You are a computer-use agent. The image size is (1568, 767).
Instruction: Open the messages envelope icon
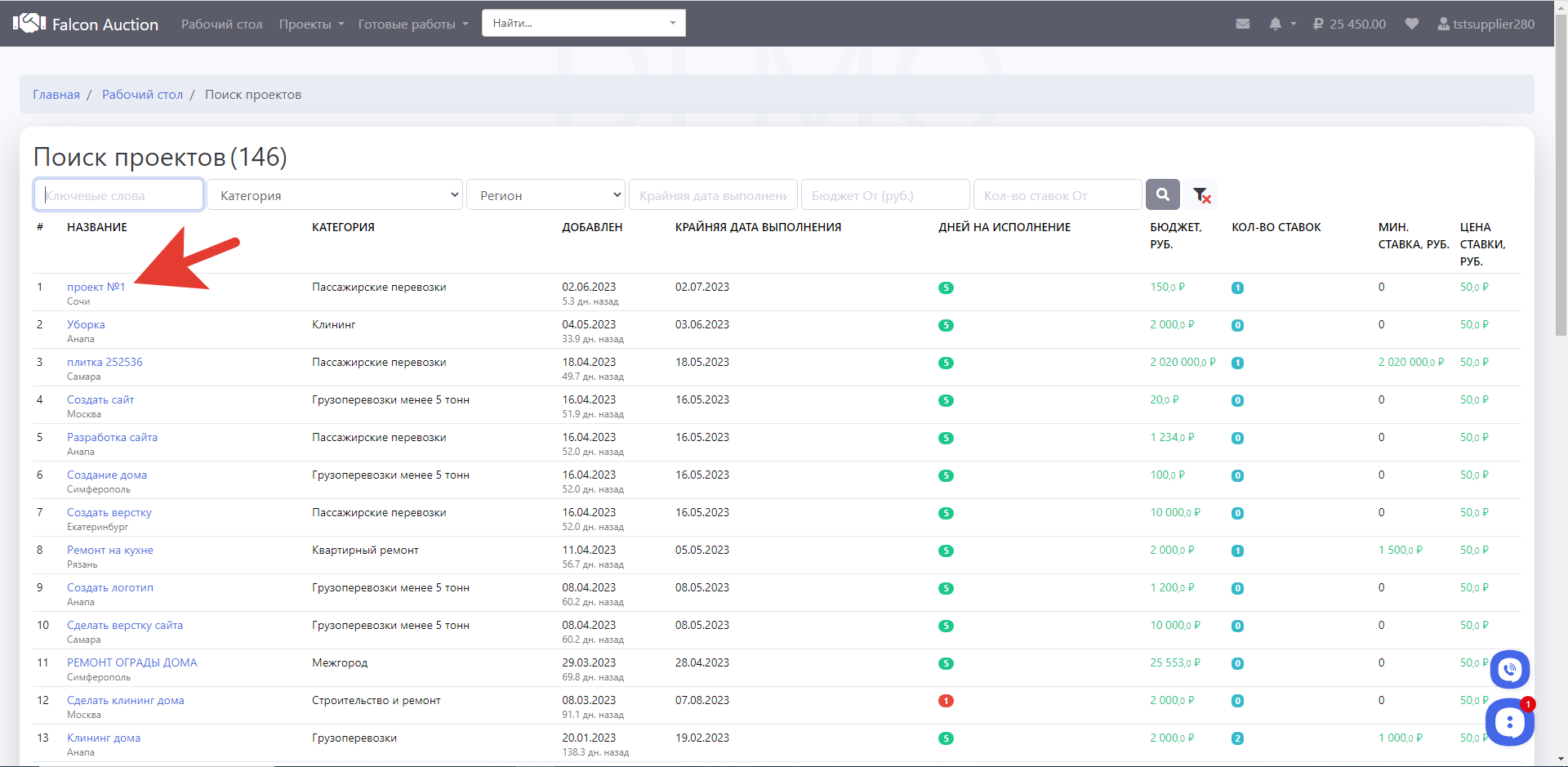point(1242,24)
